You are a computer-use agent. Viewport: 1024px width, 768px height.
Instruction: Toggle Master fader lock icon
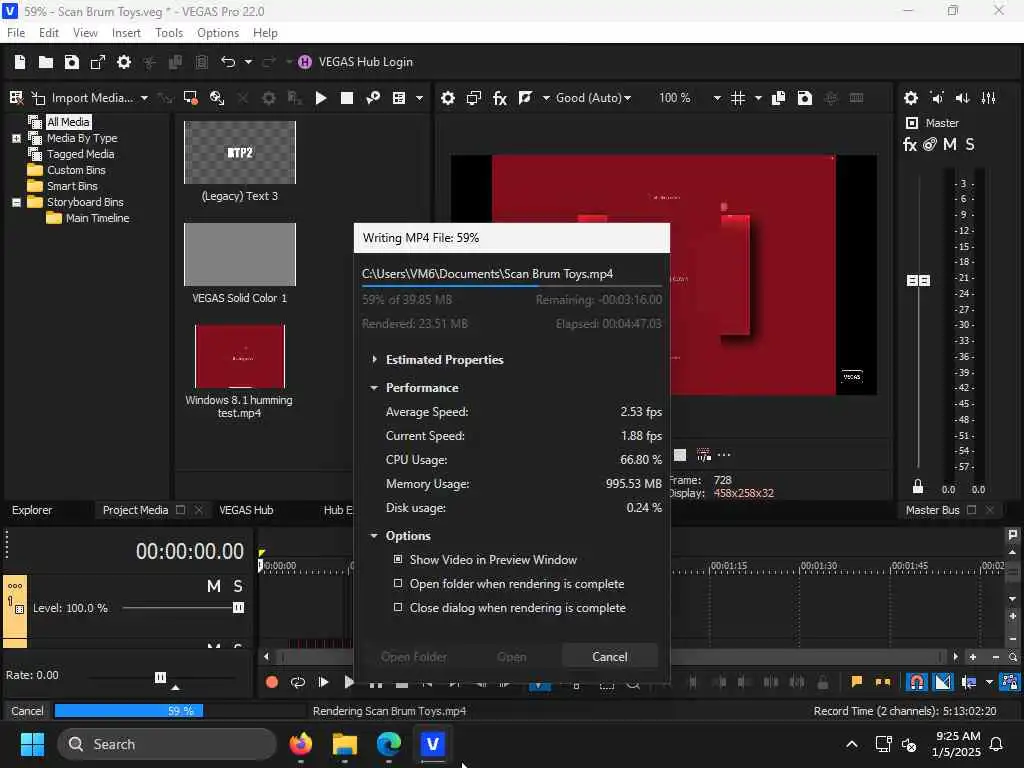(918, 486)
